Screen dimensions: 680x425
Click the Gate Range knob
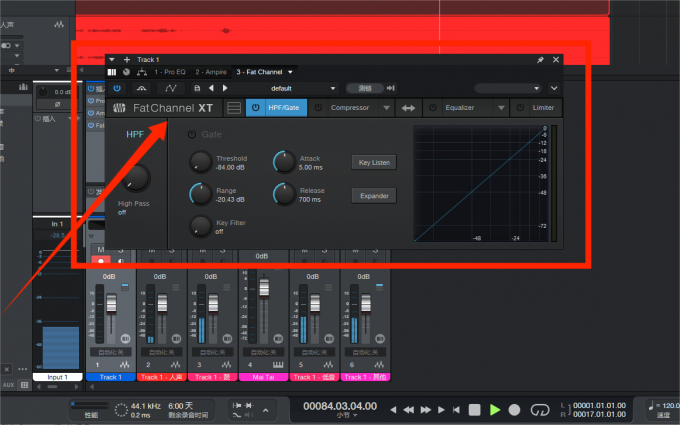coord(200,194)
